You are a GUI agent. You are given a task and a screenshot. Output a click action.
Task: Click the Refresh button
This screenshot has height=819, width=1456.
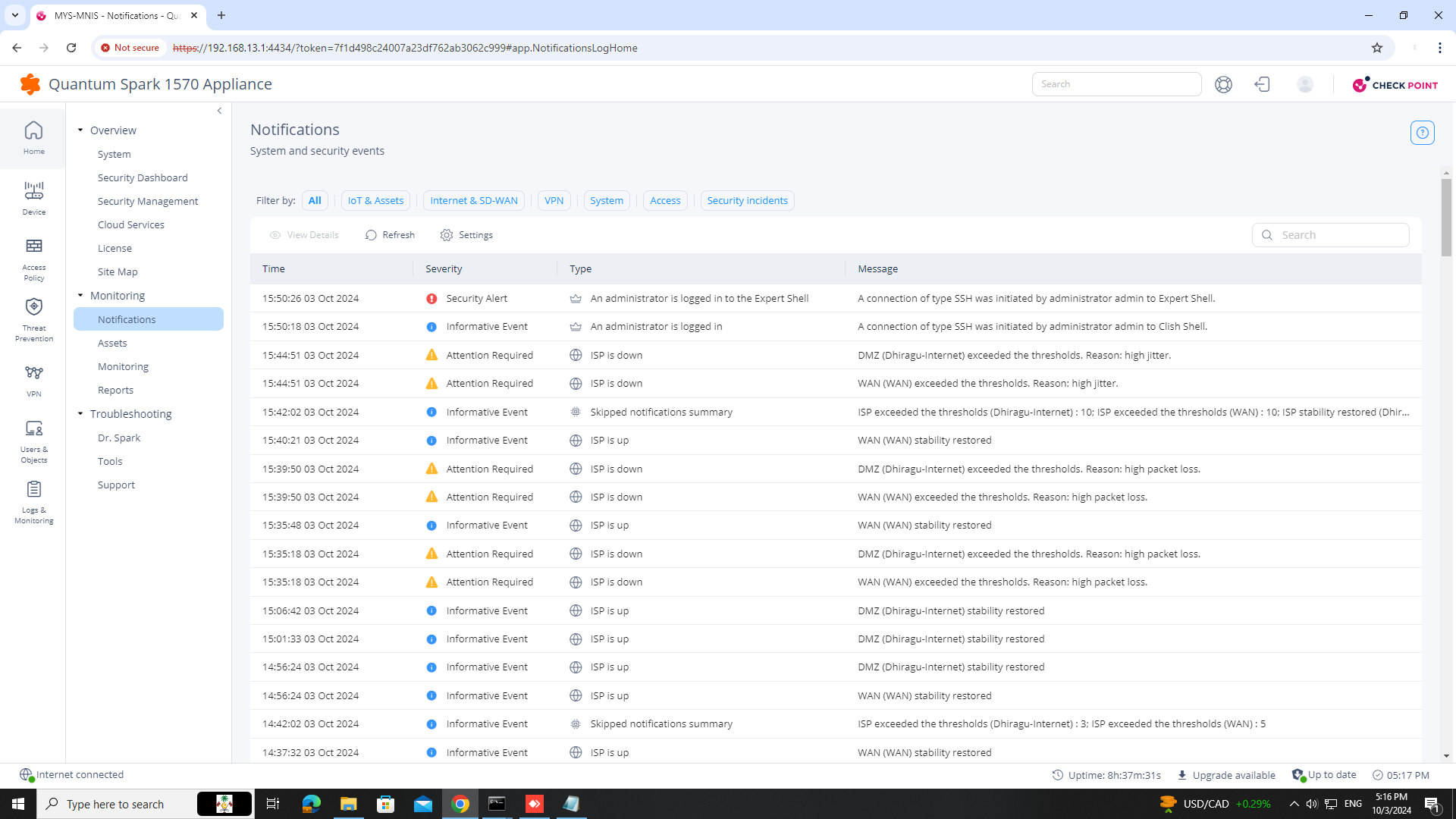[390, 235]
